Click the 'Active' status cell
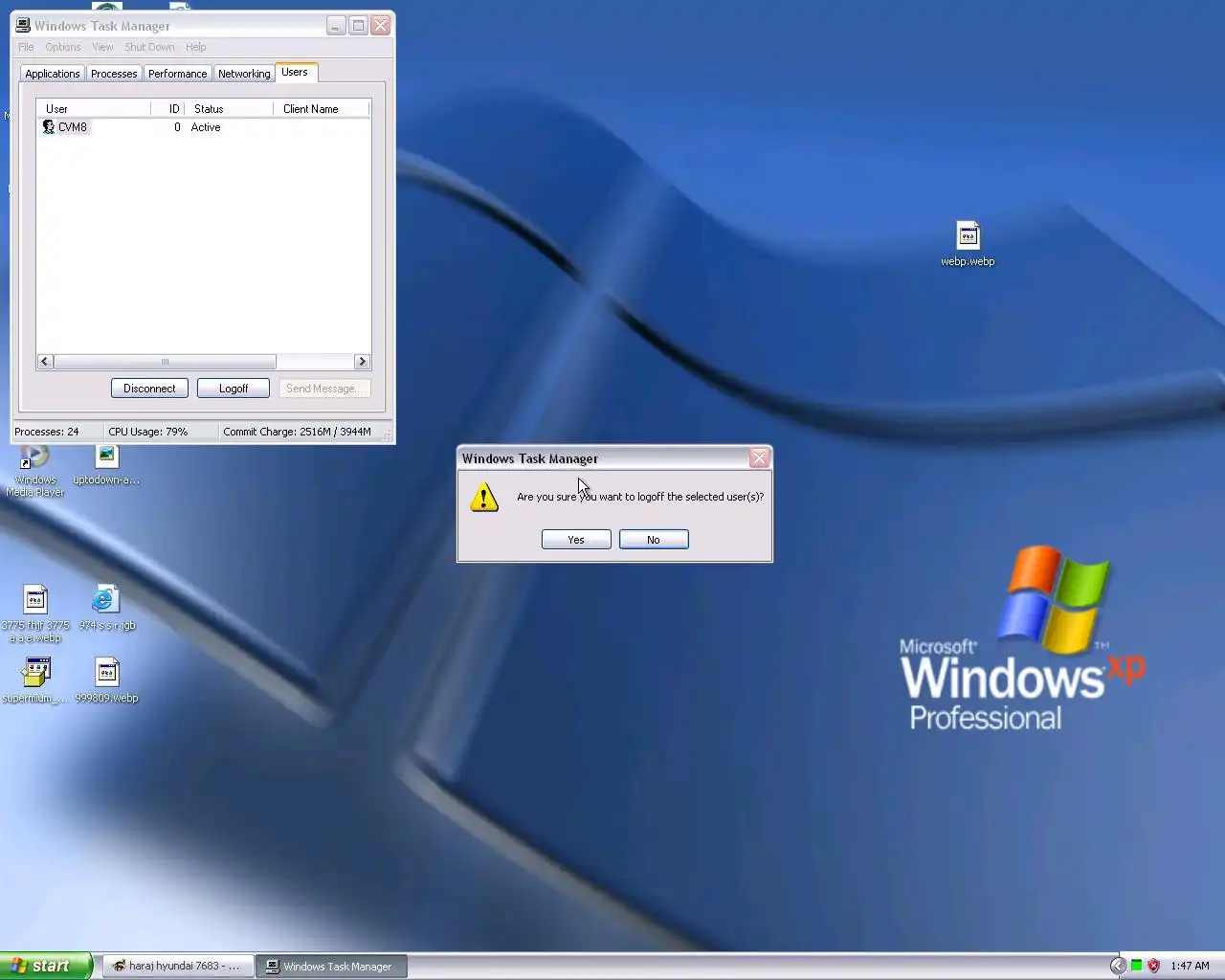The width and height of the screenshot is (1225, 980). (x=206, y=127)
